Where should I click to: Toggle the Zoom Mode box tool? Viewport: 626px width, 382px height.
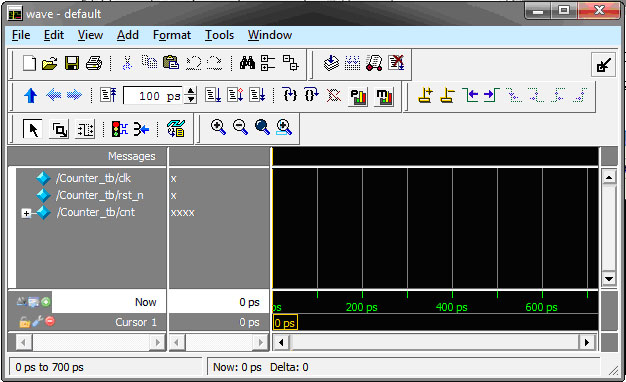point(59,129)
